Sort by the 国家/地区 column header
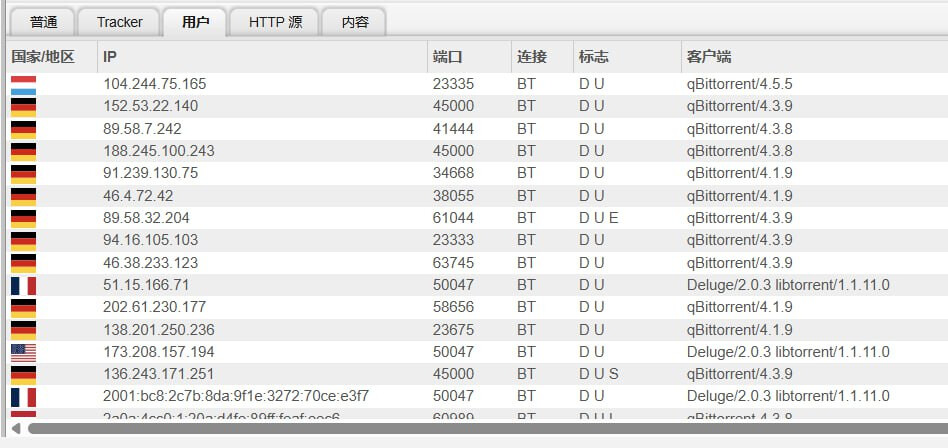This screenshot has height=448, width=948. coord(43,57)
